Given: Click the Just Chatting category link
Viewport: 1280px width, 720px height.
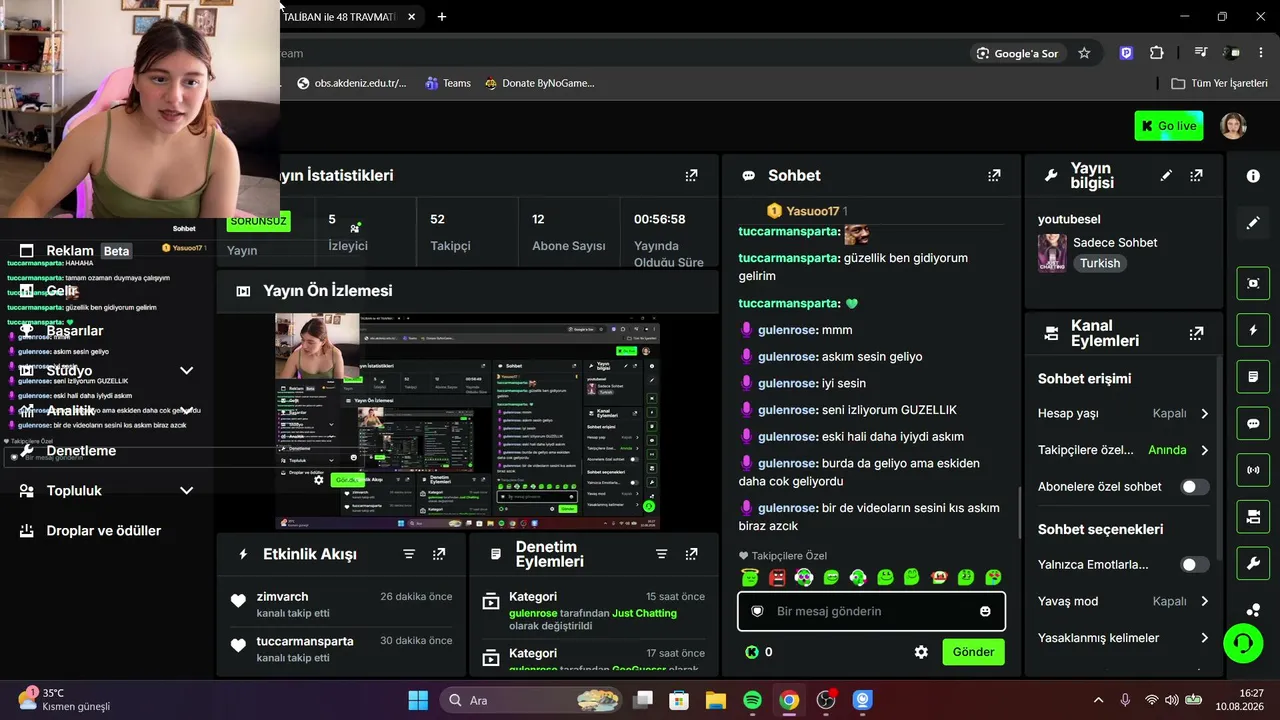Looking at the screenshot, I should [644, 613].
